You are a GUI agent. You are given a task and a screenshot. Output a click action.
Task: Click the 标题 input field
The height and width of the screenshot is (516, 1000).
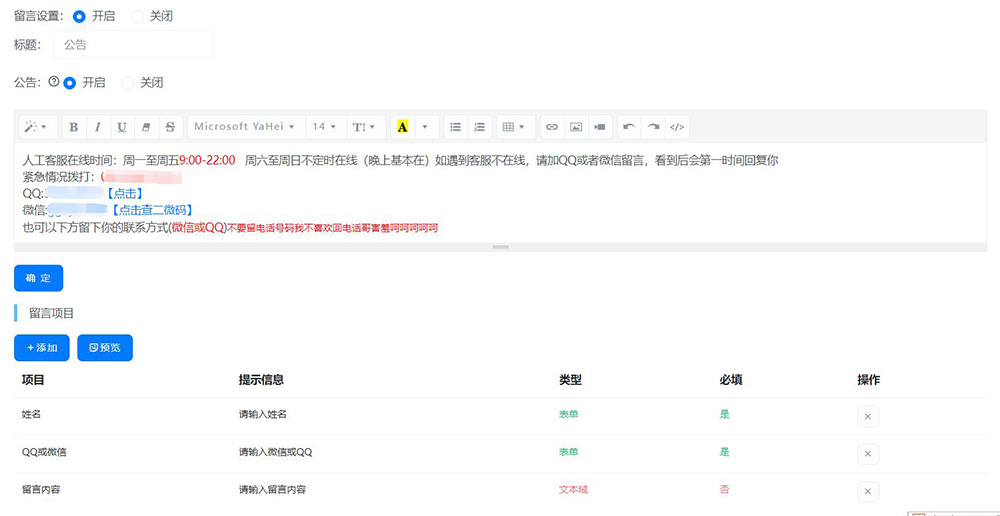point(132,45)
